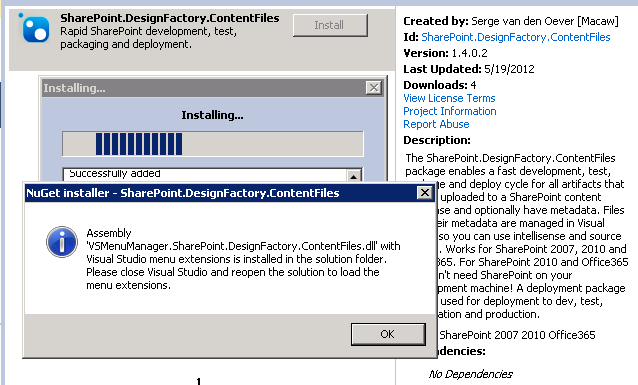Select the SharePoint.DesignFactory.ContentFiles package title

pos(170,18)
